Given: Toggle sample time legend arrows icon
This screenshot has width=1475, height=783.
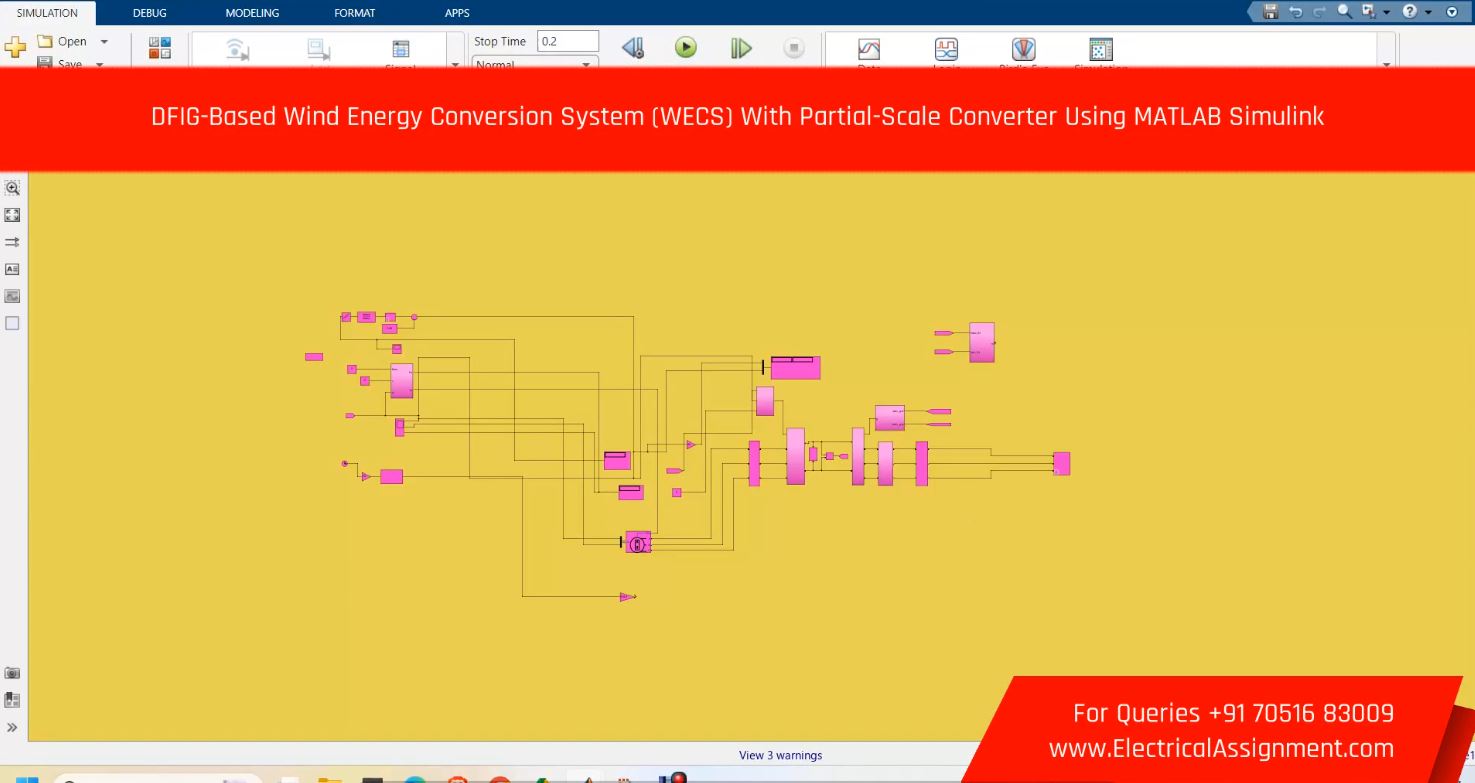Looking at the screenshot, I should pos(13,242).
